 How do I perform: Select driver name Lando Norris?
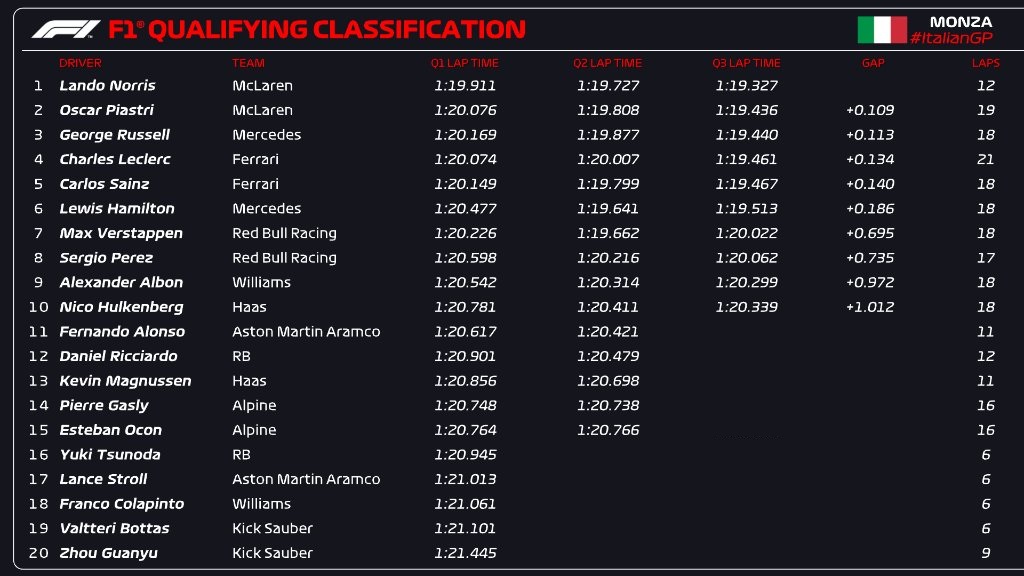point(108,86)
